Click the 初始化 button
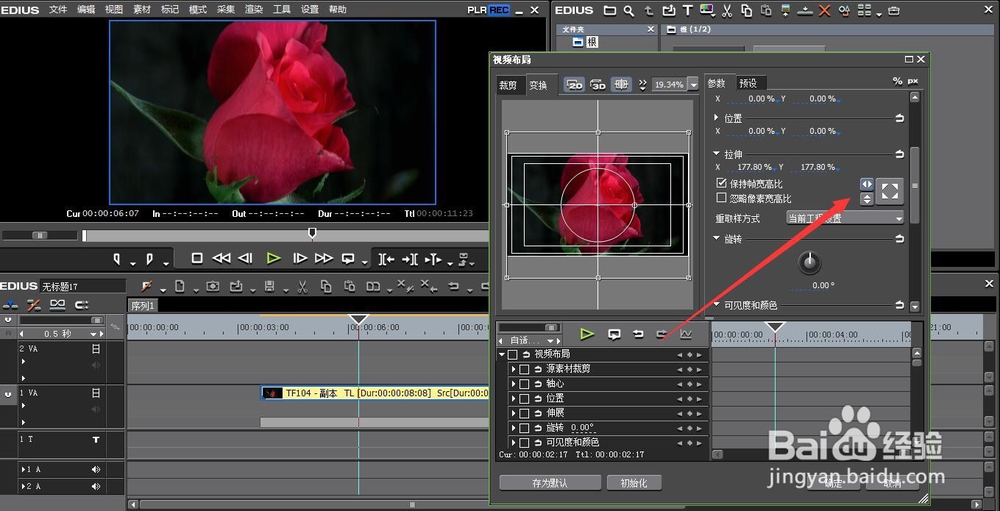This screenshot has height=511, width=1000. click(634, 483)
